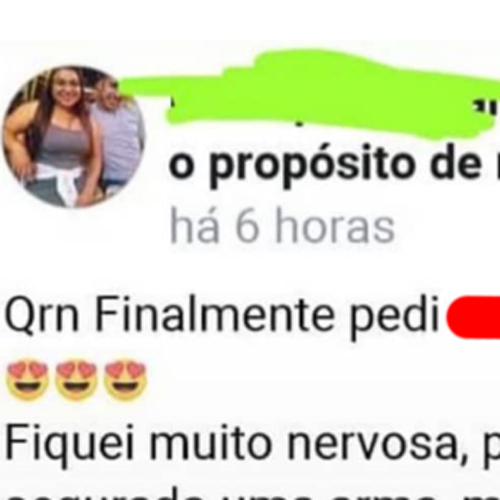This screenshot has height=500, width=500.
Task: Click the red redacted name mark
Action: [x=473, y=317]
